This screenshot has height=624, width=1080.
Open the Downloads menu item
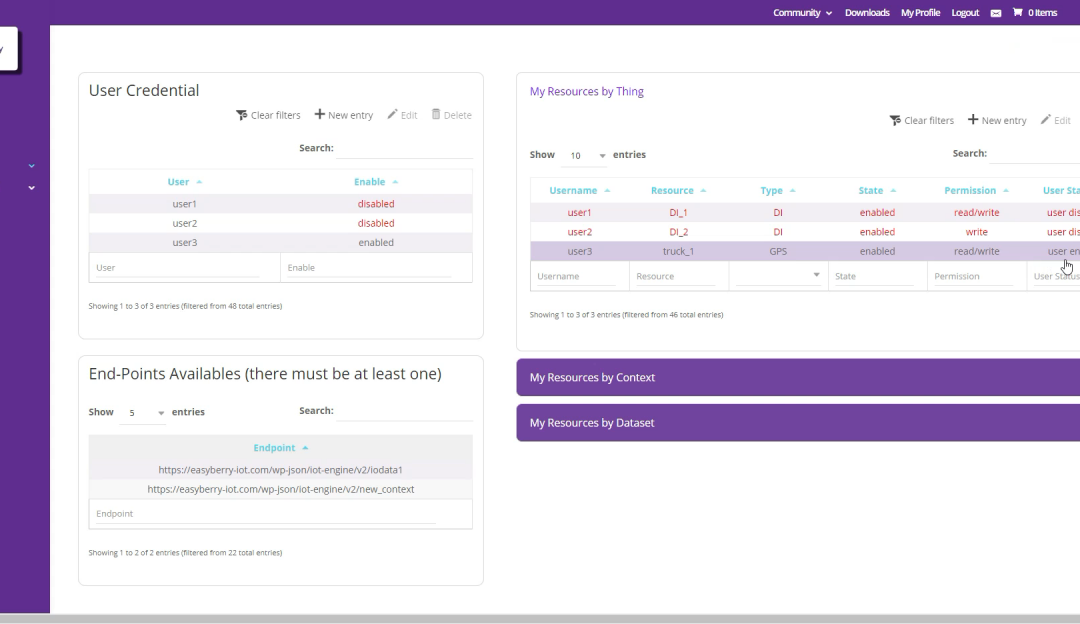click(867, 12)
